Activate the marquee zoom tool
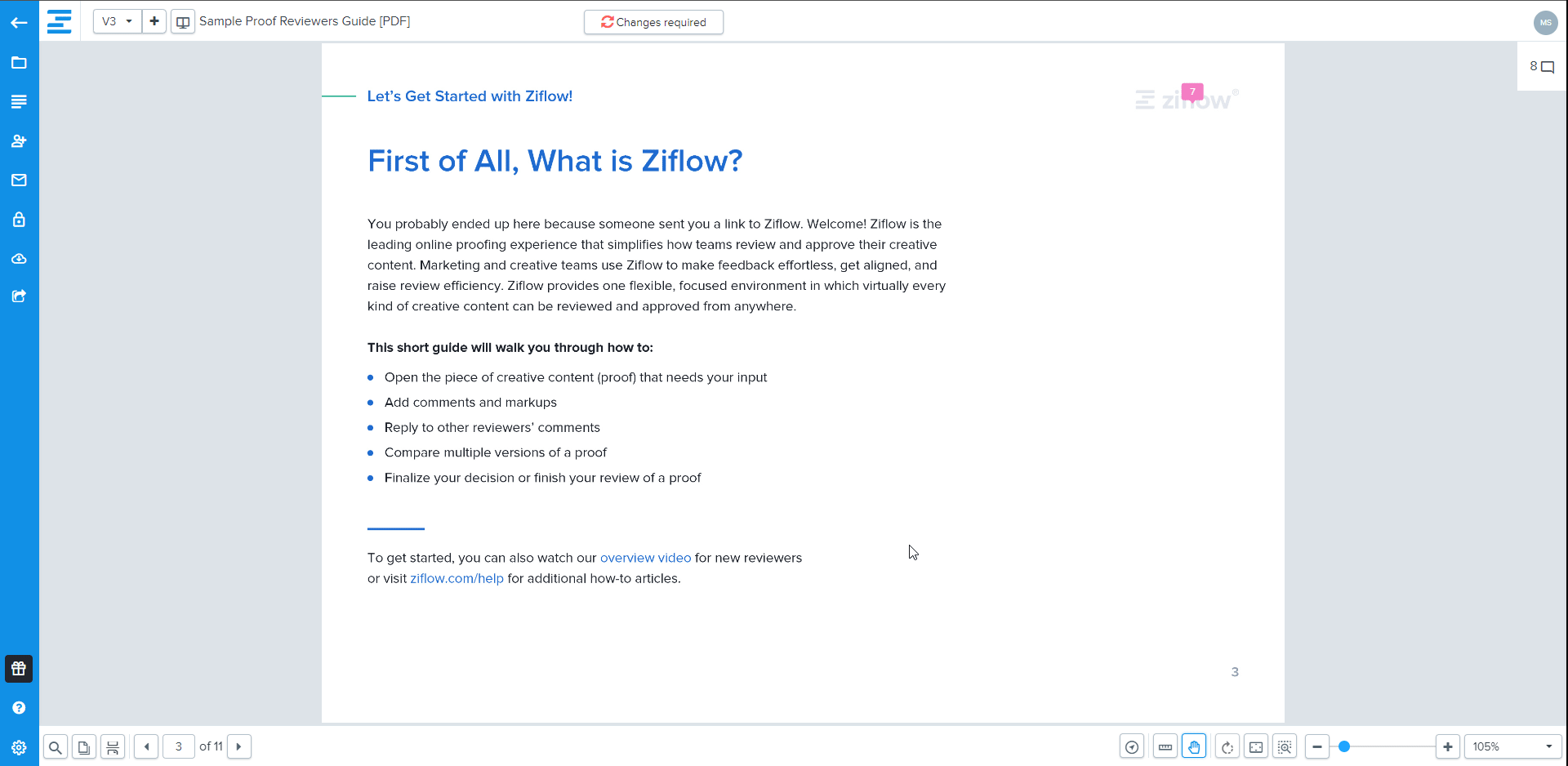 pos(1285,747)
